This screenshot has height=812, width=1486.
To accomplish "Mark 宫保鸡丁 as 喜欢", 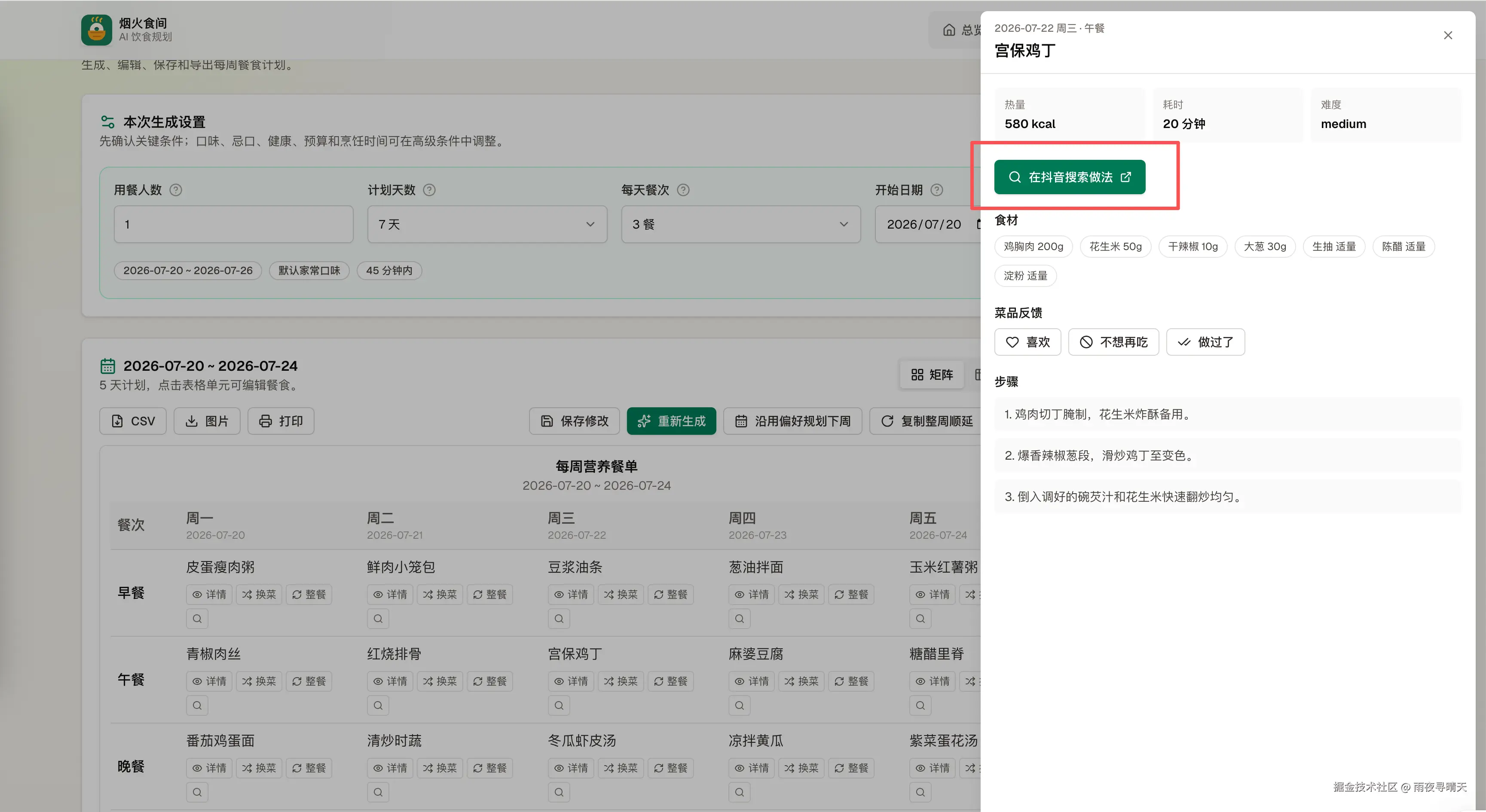I will (x=1027, y=342).
